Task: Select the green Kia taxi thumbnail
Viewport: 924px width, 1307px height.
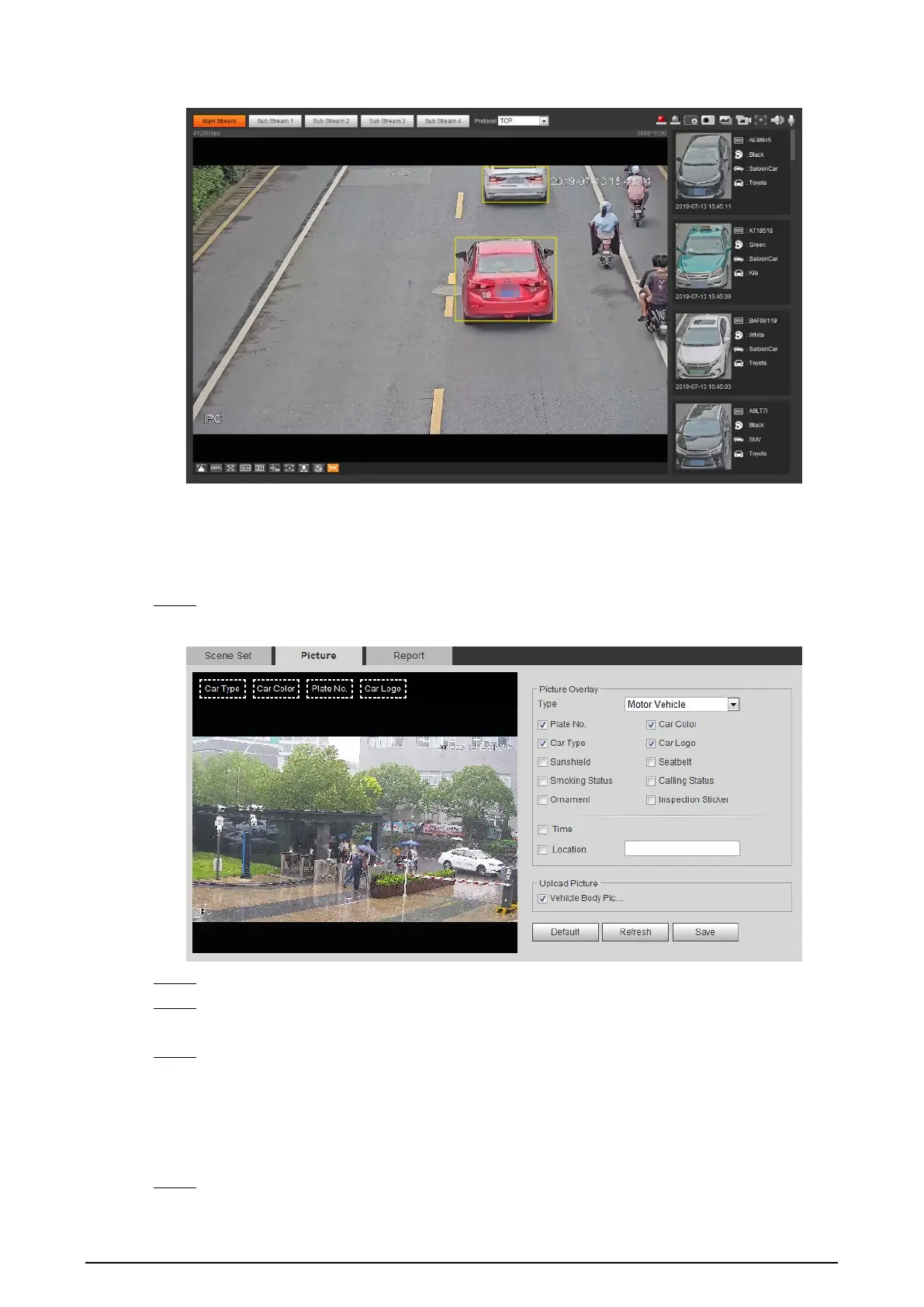Action: (x=703, y=256)
